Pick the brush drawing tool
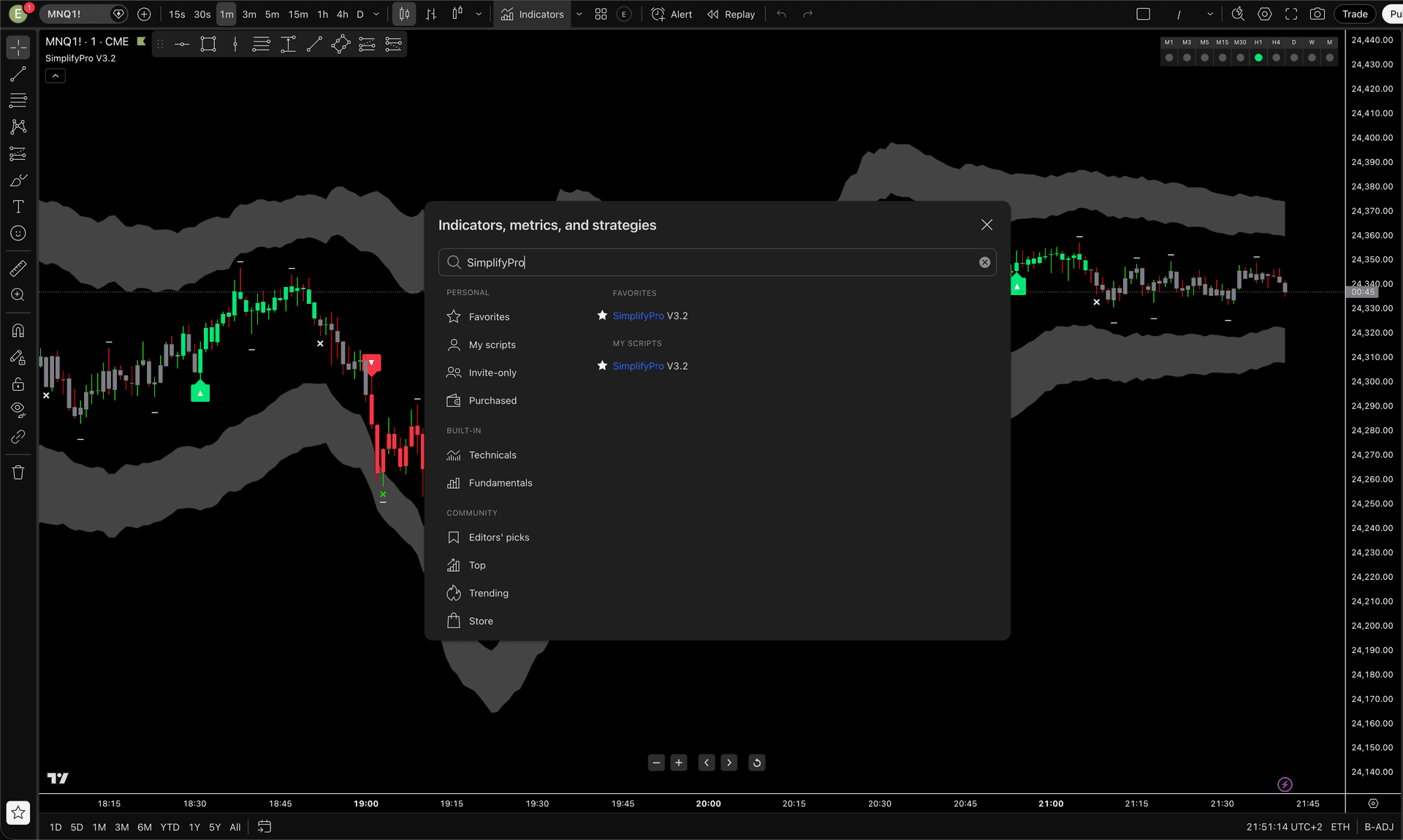 (x=18, y=180)
